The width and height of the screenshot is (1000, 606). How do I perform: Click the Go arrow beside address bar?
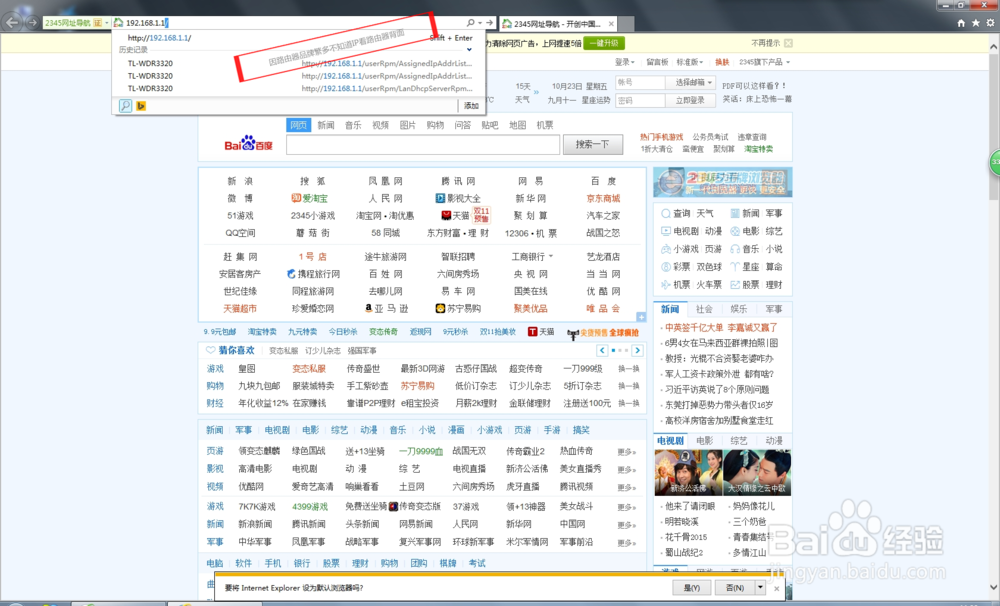[490, 23]
